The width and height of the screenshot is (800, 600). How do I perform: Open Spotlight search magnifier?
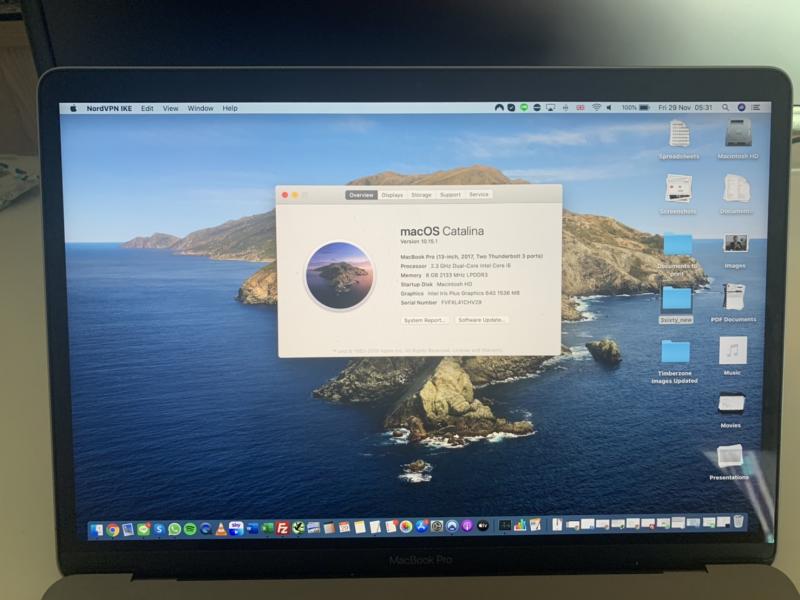[725, 108]
